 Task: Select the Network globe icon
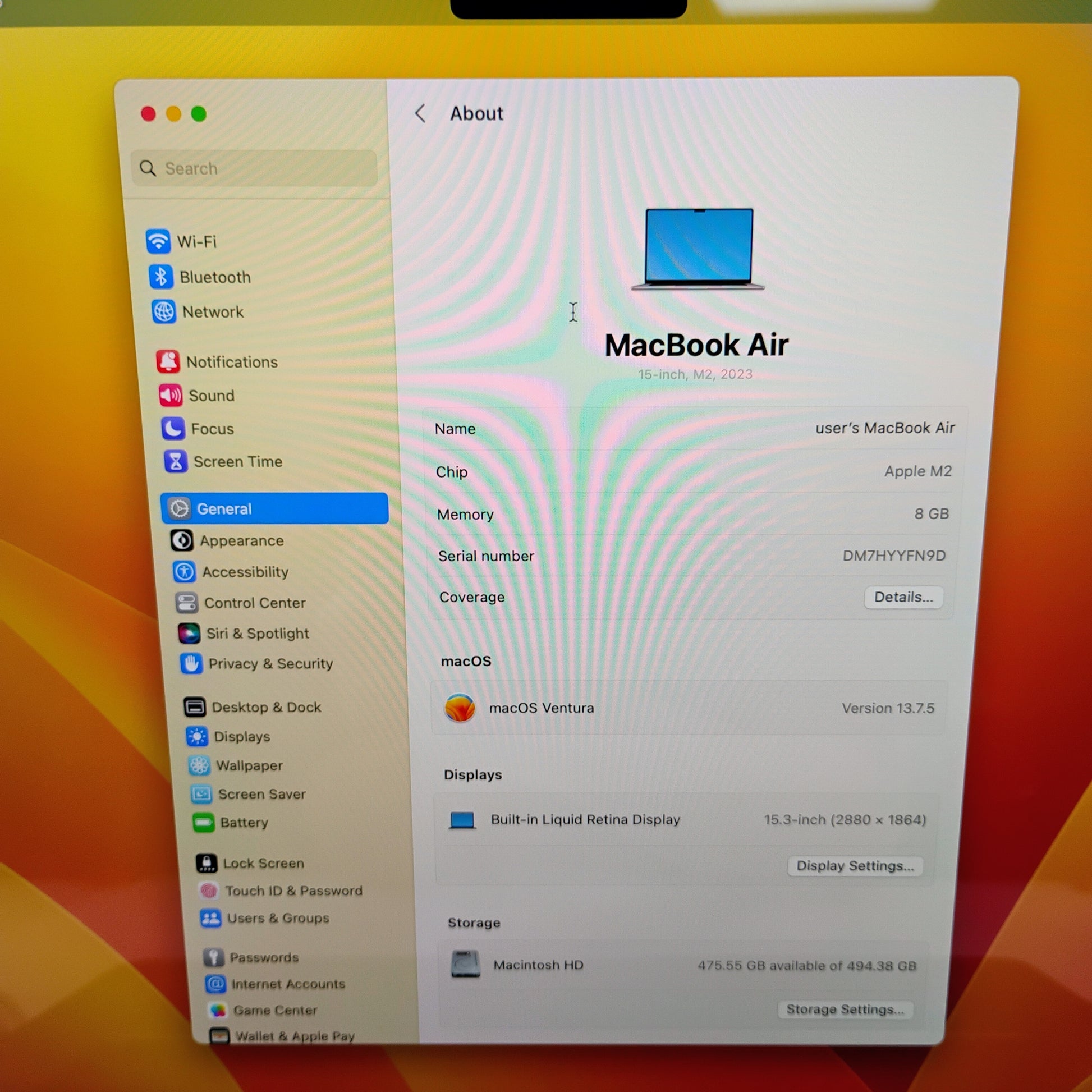[x=163, y=311]
